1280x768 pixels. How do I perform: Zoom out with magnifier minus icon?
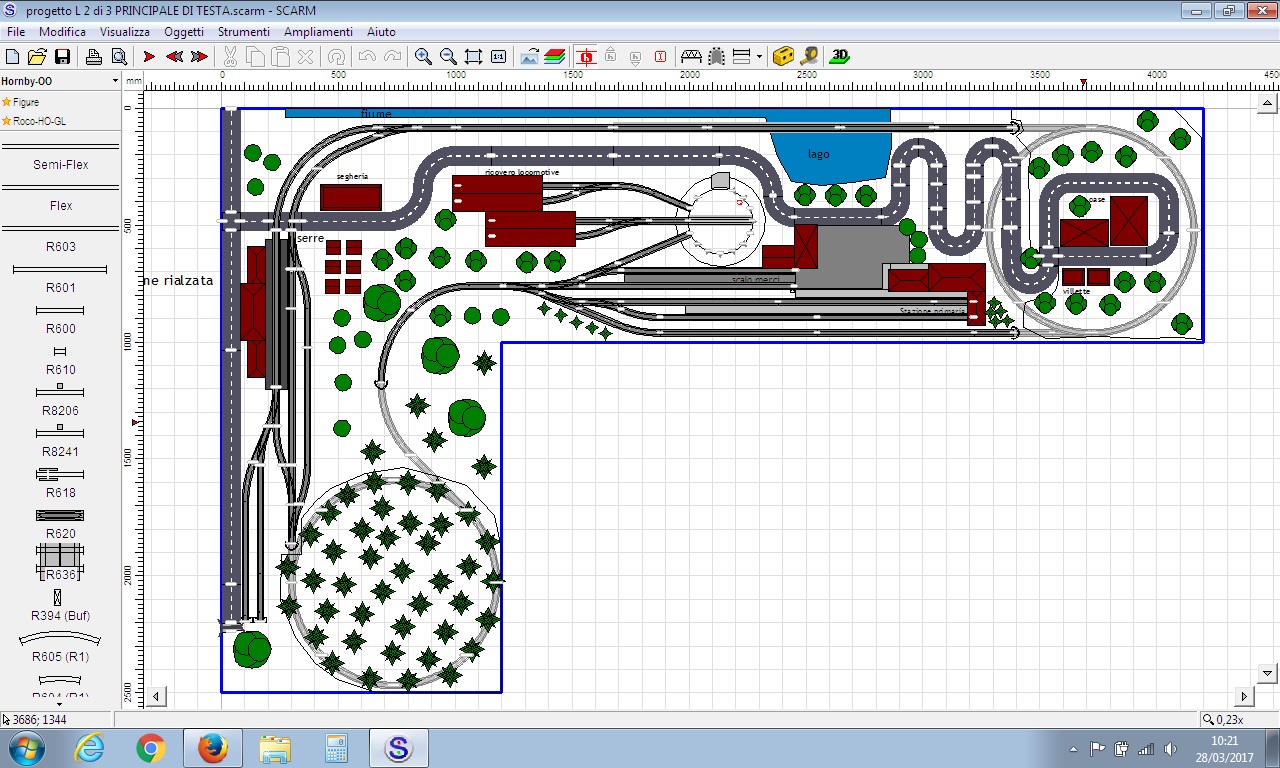coord(448,57)
